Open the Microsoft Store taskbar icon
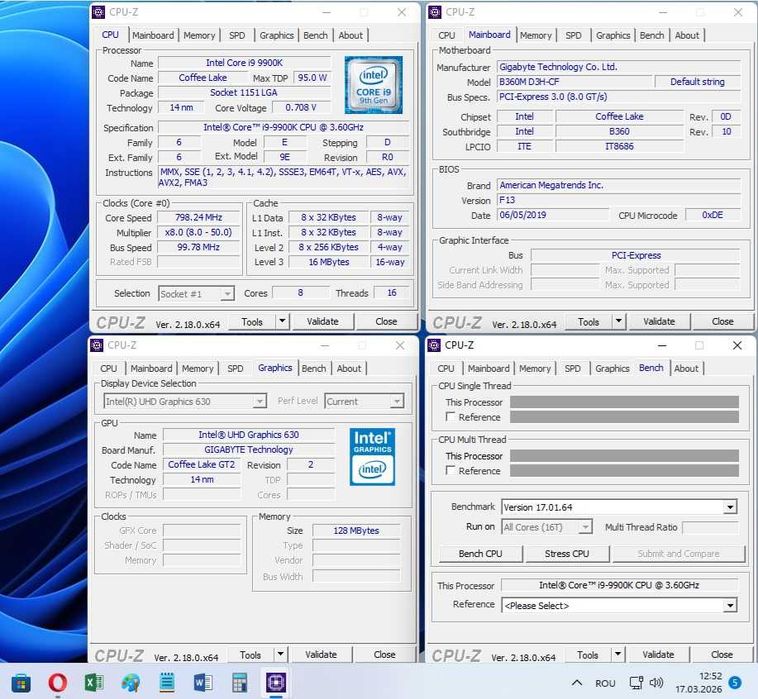758x699 pixels. tap(21, 683)
